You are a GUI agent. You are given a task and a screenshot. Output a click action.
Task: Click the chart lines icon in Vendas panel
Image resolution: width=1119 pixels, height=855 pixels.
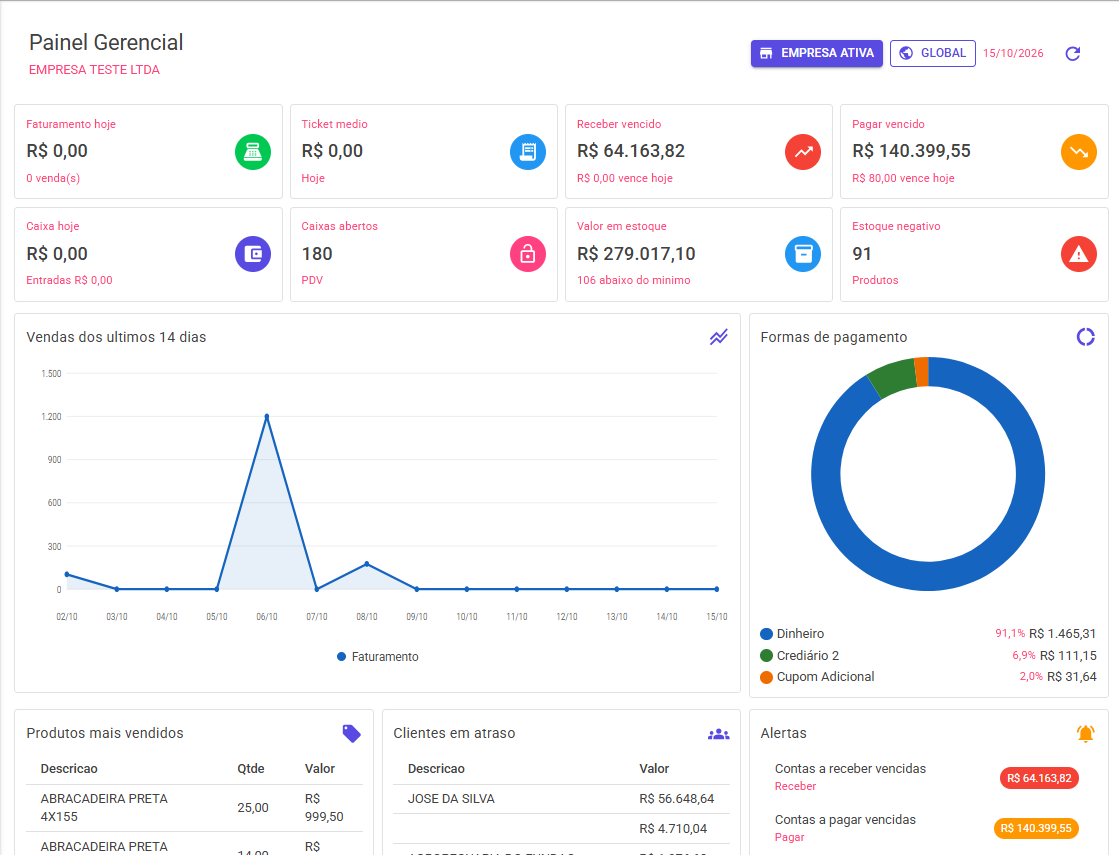point(719,337)
